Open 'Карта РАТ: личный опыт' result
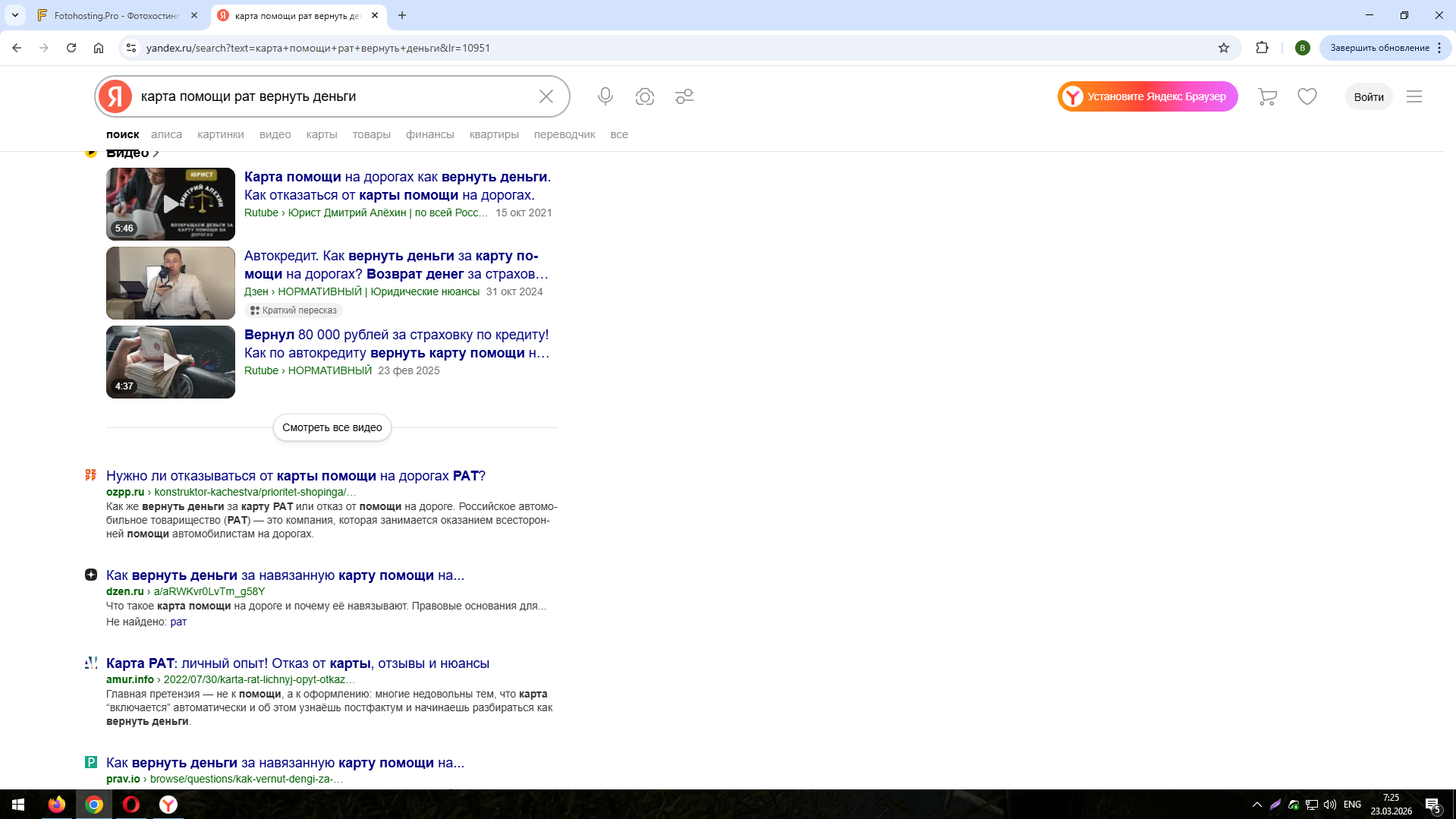Screen dimensions: 1456x819 click(298, 663)
